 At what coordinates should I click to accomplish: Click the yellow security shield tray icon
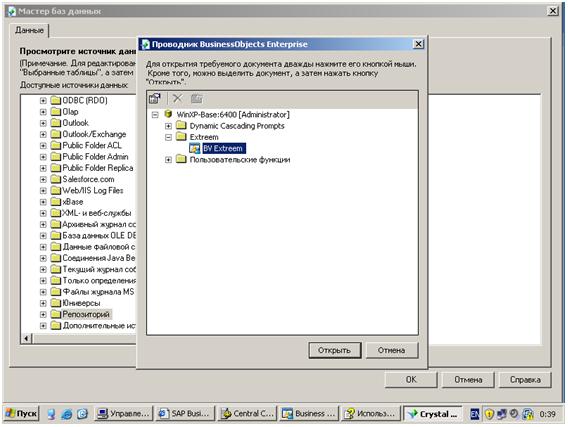pos(489,414)
